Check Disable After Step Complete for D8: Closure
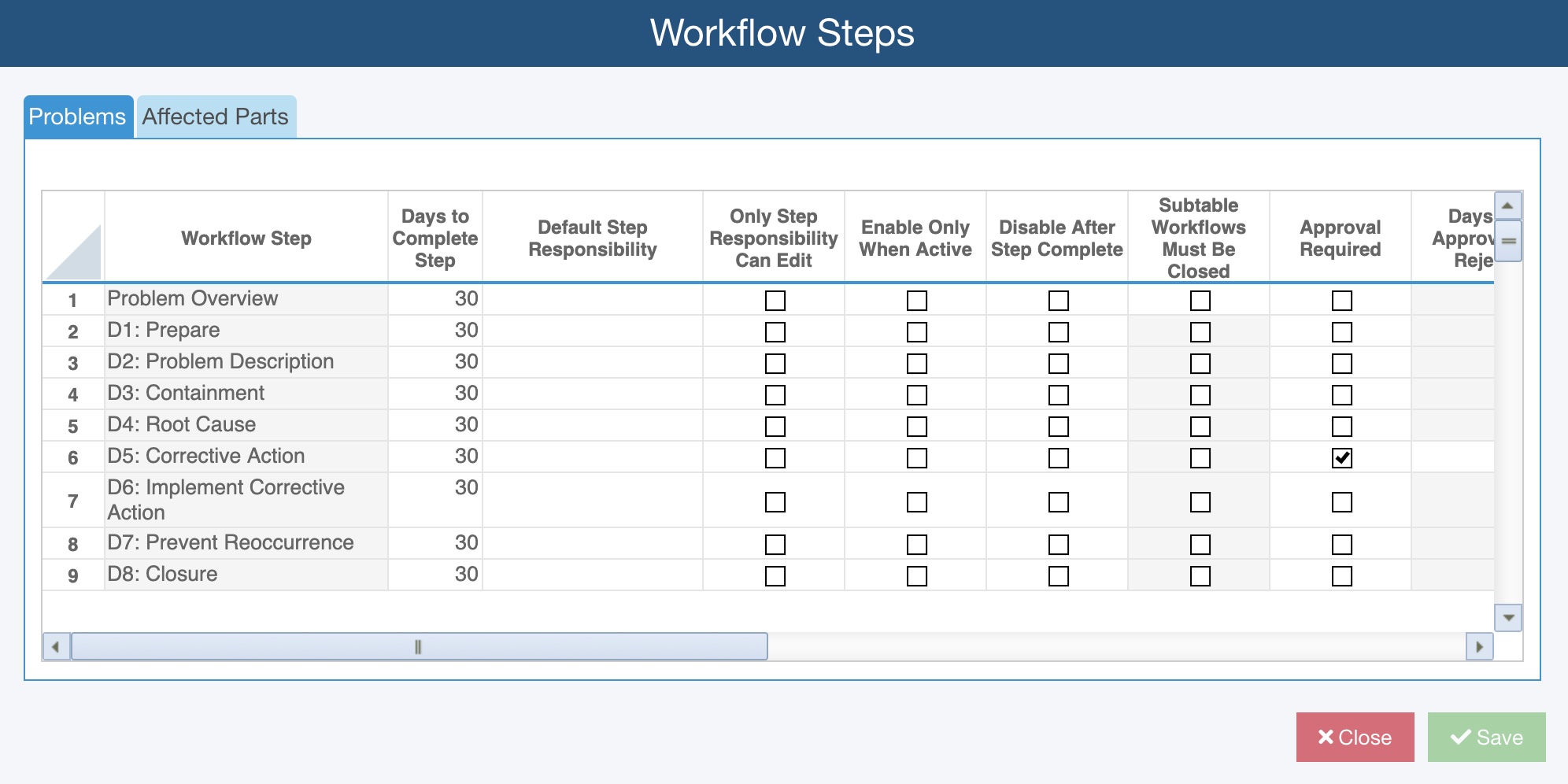Image resolution: width=1568 pixels, height=784 pixels. tap(1058, 576)
